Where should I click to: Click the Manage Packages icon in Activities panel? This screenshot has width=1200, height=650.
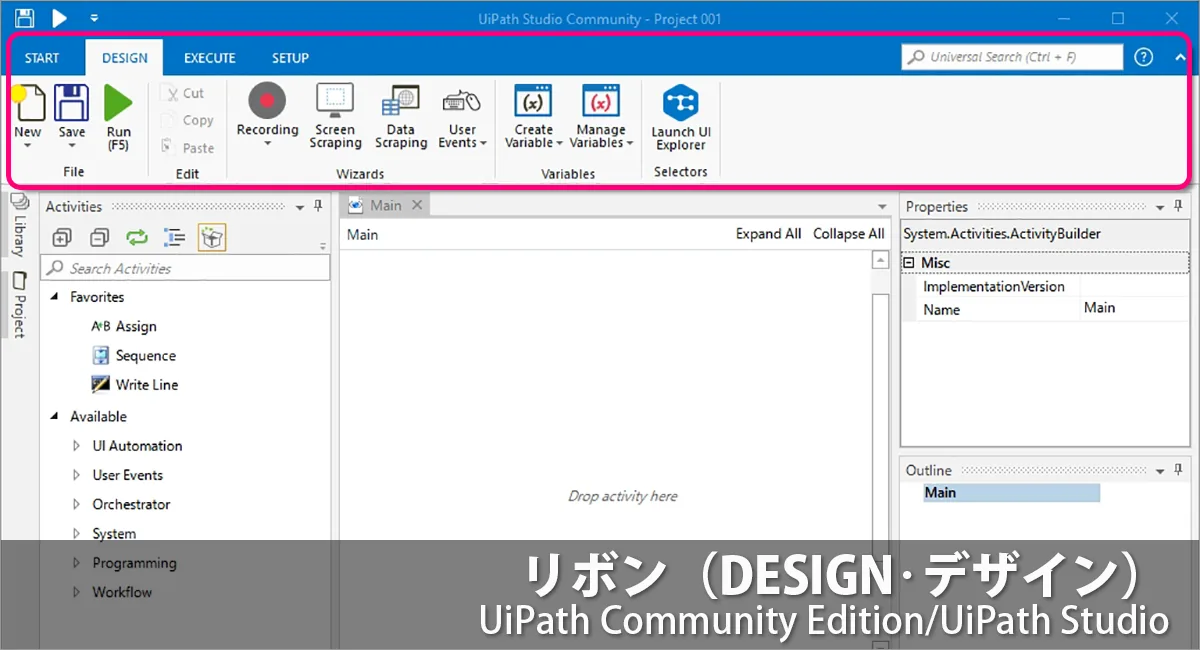click(x=212, y=237)
